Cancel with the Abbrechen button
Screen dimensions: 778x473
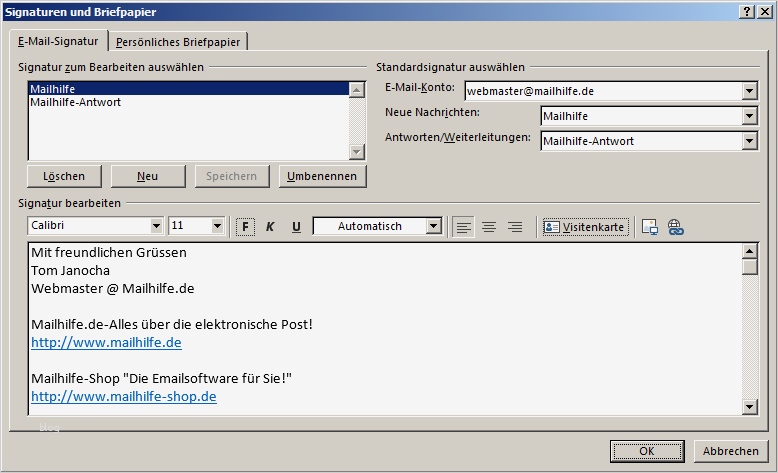[x=731, y=451]
